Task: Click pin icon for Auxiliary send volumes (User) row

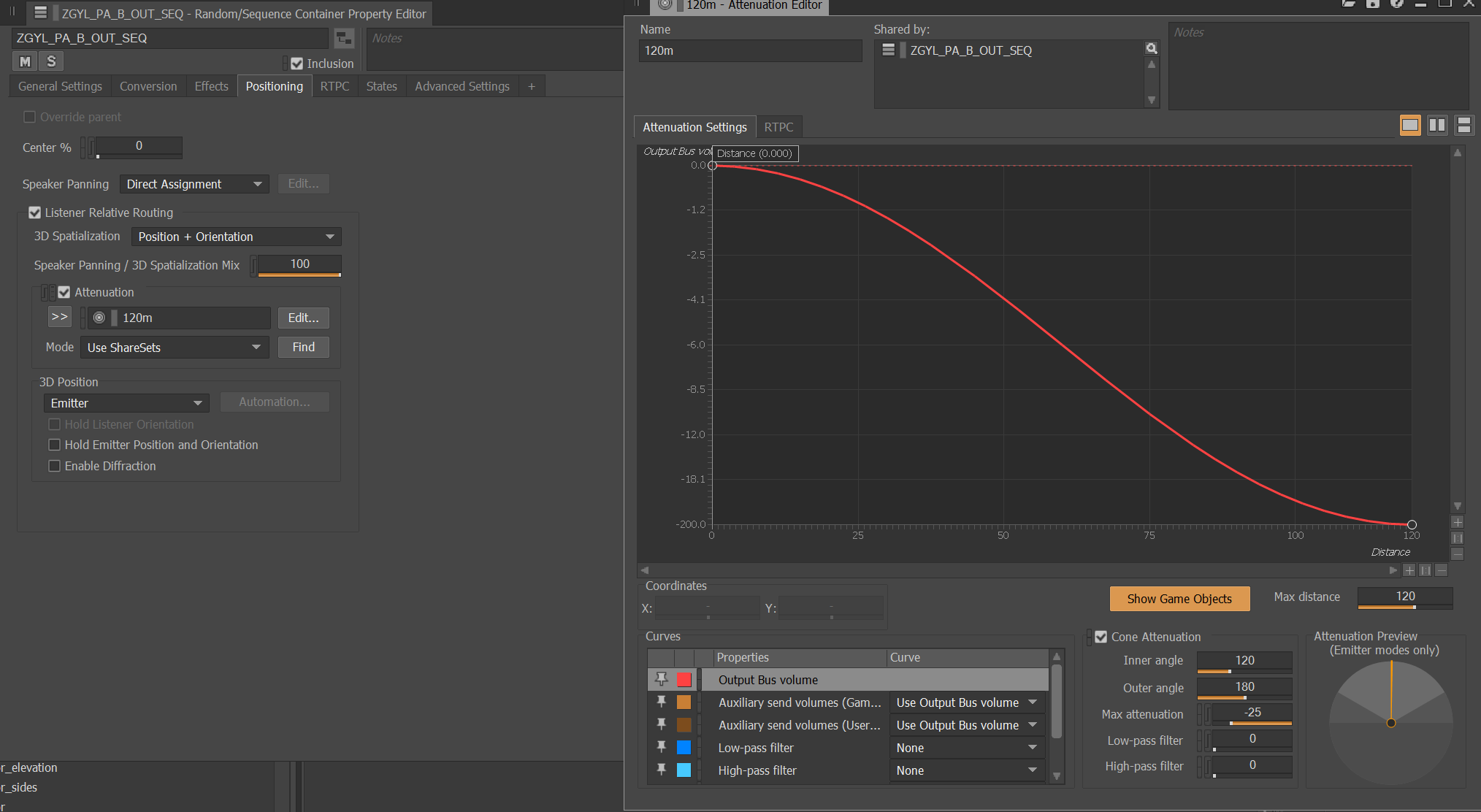Action: point(661,724)
